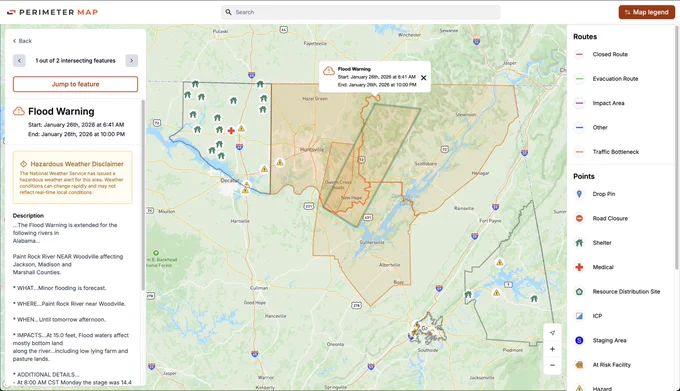680x391 pixels.
Task: Click Jump to feature button
Action: click(x=75, y=84)
